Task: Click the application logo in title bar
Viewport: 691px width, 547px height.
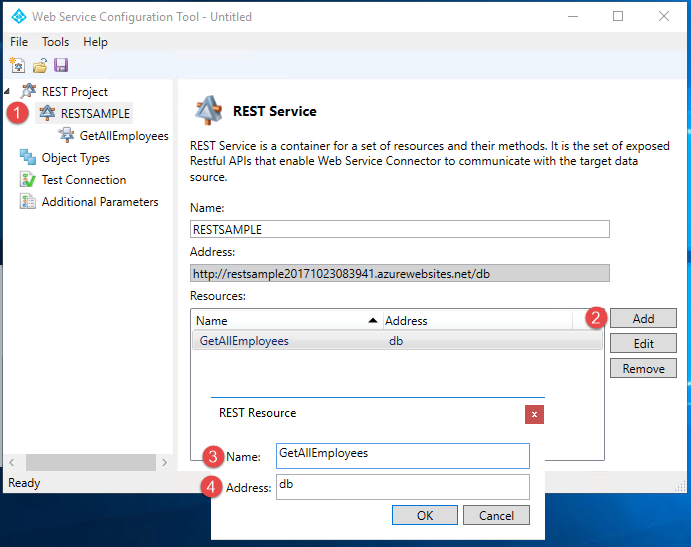Action: 19,16
